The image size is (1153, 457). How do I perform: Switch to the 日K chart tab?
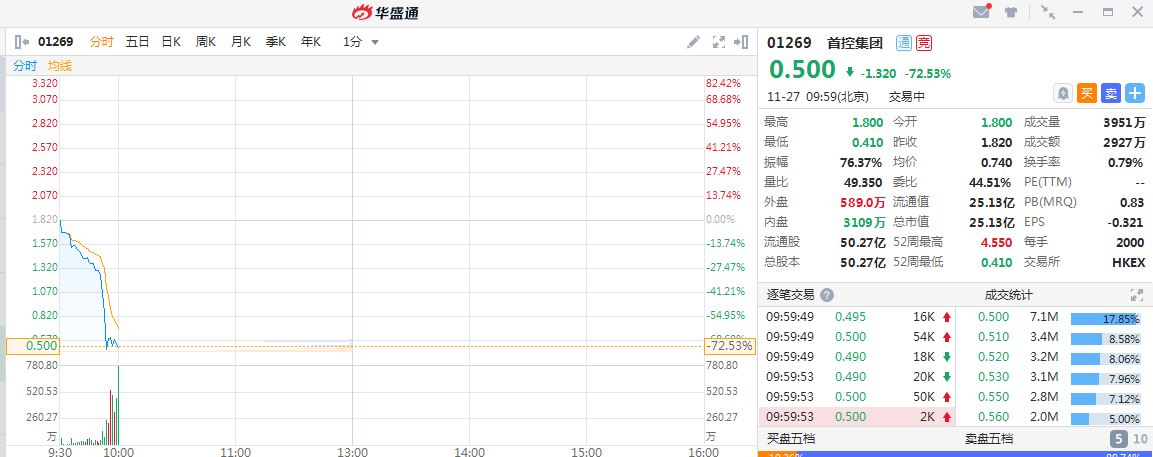coord(171,42)
